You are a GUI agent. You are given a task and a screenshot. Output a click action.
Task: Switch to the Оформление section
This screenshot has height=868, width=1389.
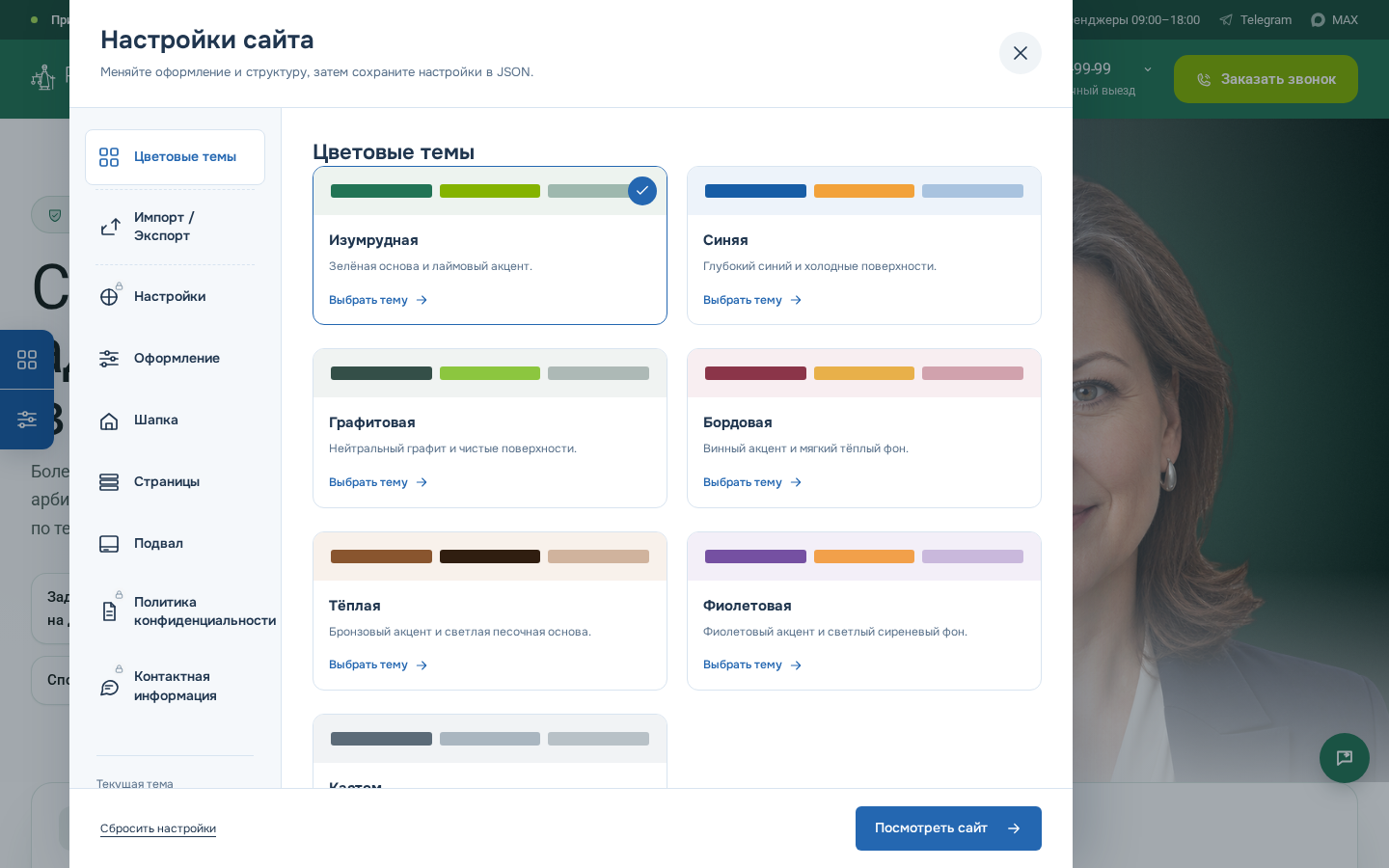pos(175,358)
